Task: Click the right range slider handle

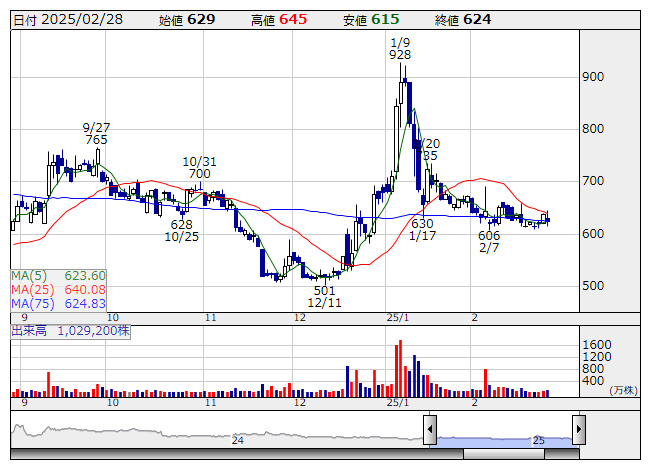Action: [578, 431]
